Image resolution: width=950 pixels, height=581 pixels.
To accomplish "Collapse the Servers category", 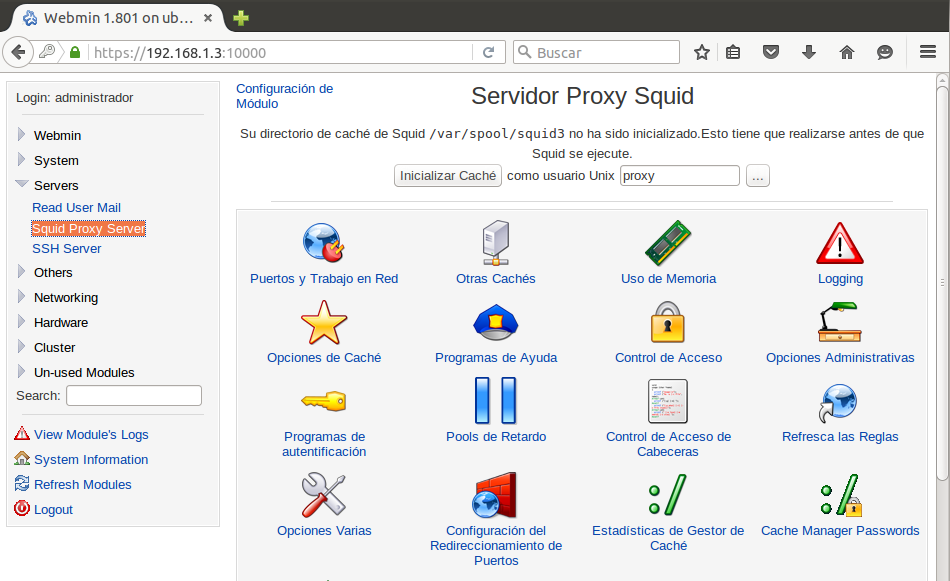I will click(x=22, y=184).
